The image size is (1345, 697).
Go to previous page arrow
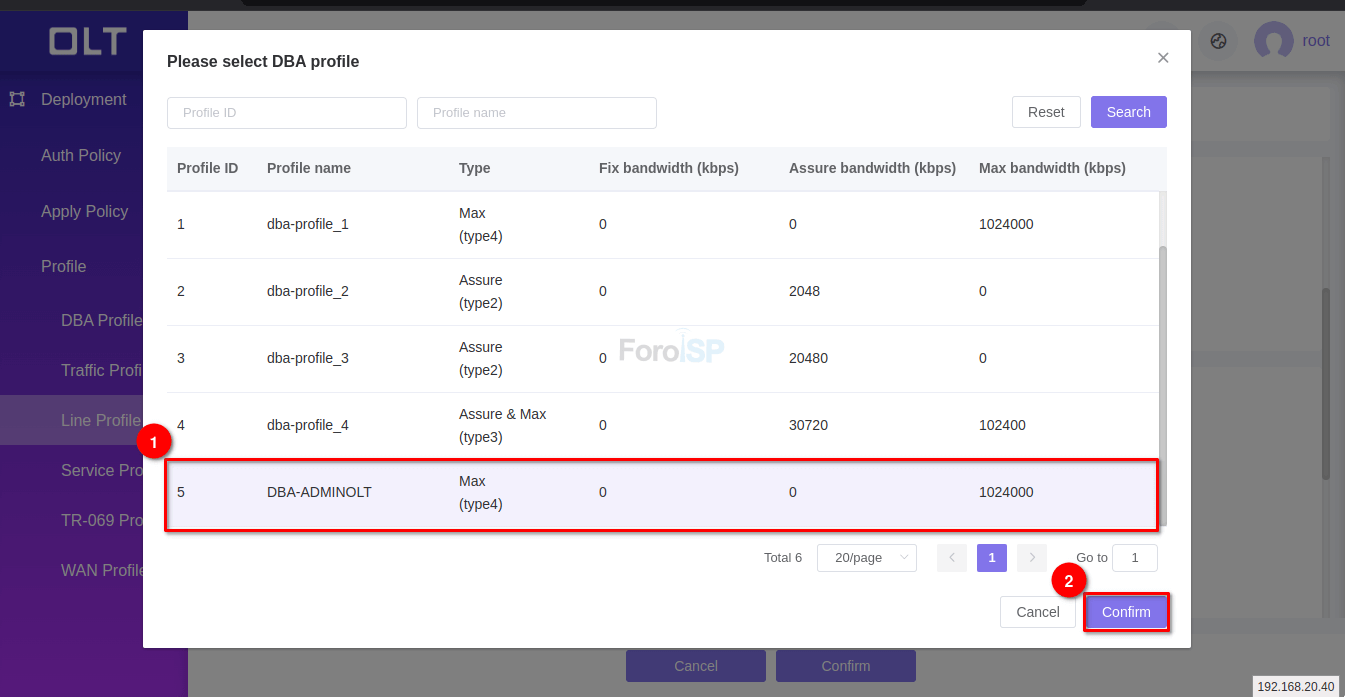tap(952, 558)
